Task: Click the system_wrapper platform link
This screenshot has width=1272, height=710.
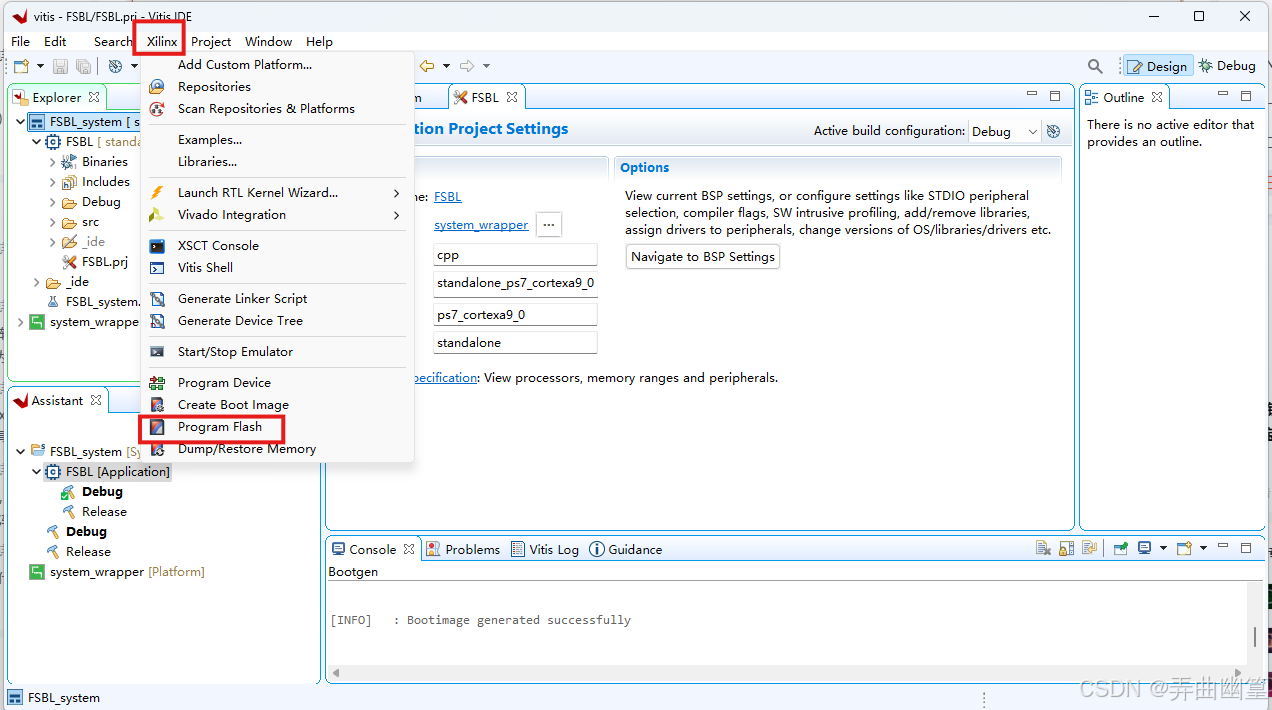Action: 481,225
